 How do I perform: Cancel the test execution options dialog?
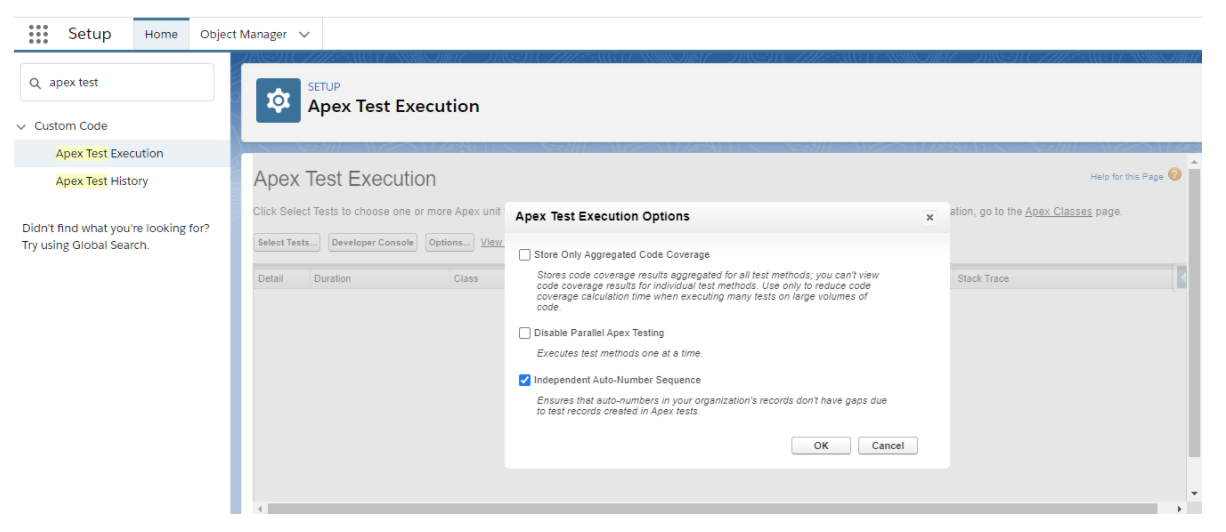(x=887, y=446)
